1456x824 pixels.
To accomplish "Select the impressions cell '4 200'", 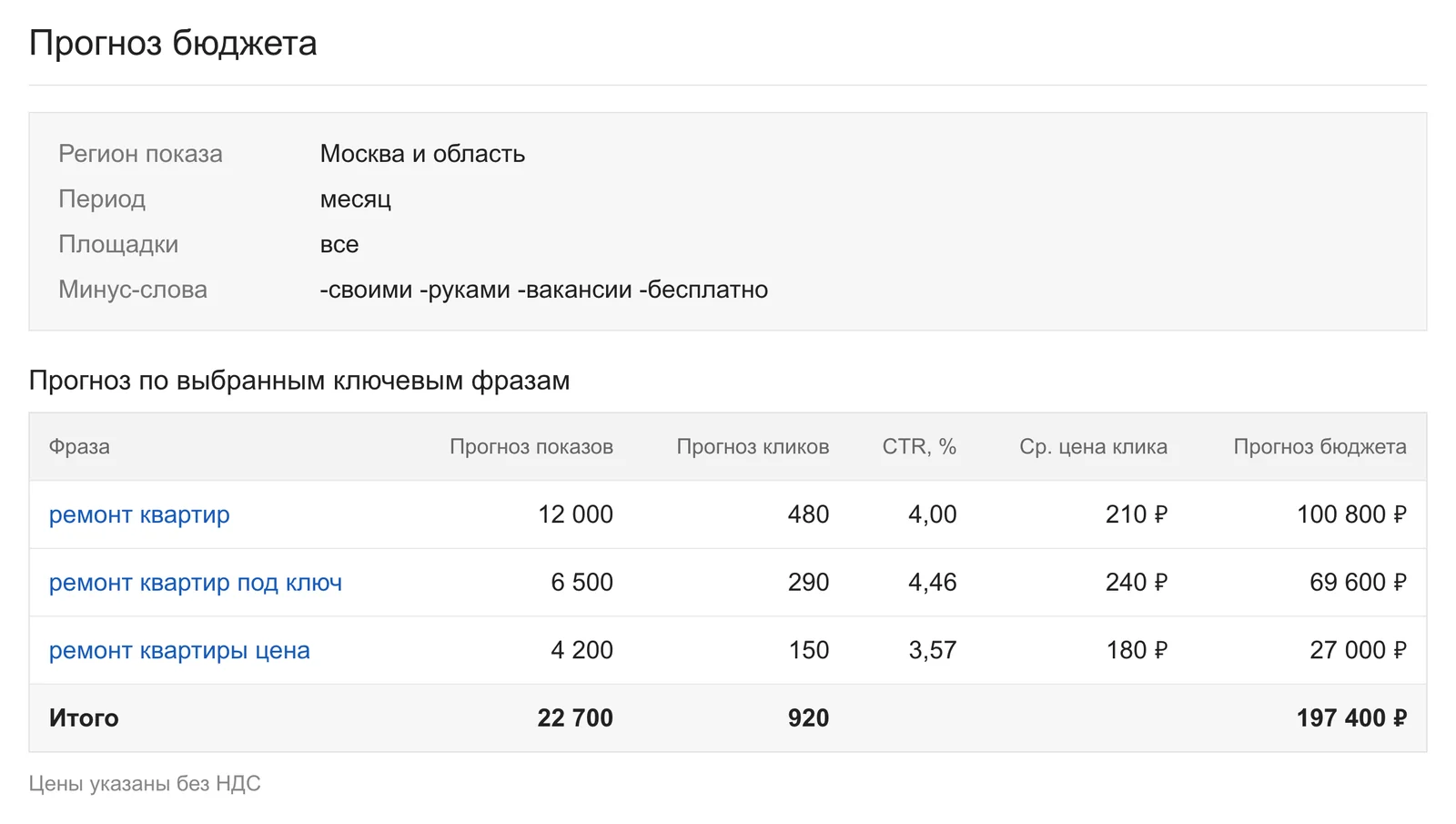I will tap(581, 650).
